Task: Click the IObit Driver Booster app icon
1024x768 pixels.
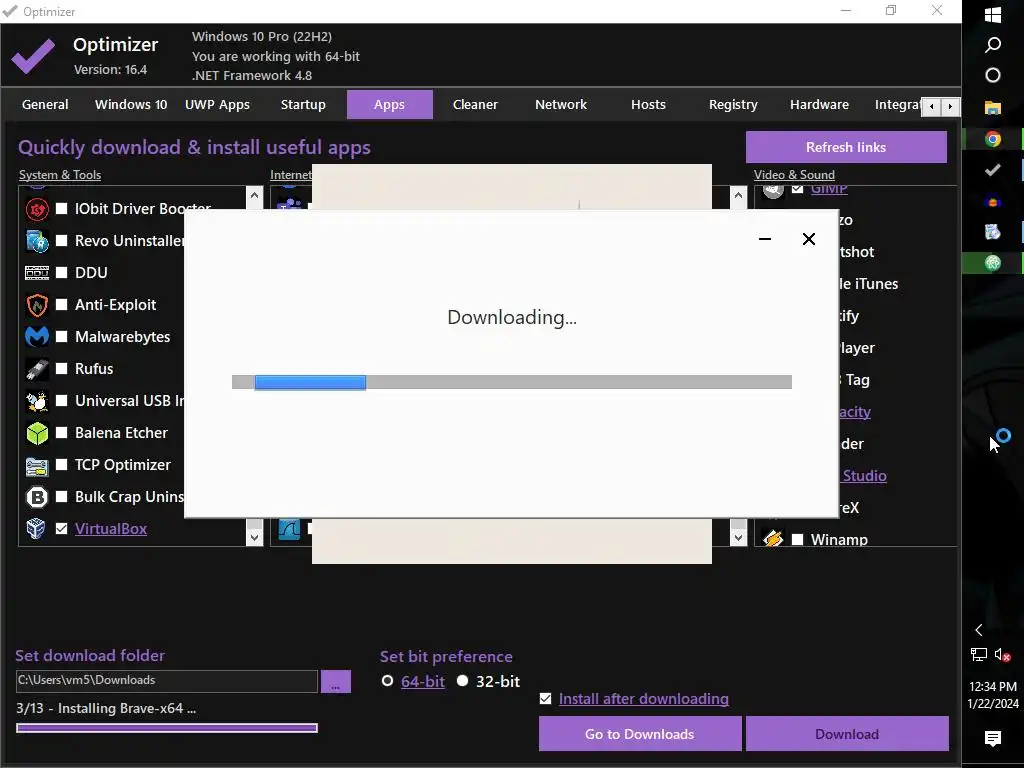Action: 37,209
